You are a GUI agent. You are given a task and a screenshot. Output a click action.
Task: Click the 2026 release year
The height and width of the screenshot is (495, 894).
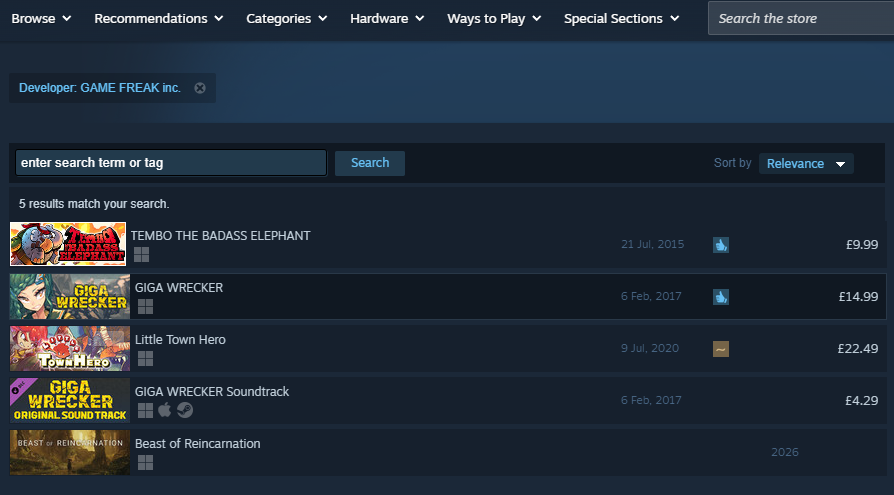click(x=785, y=452)
